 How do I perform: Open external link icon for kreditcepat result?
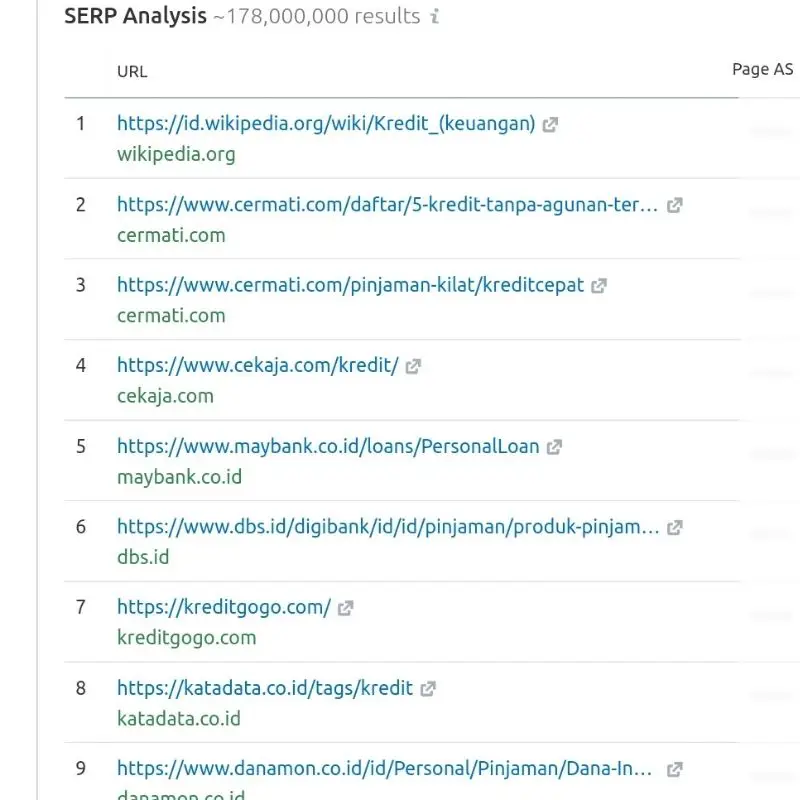click(599, 285)
